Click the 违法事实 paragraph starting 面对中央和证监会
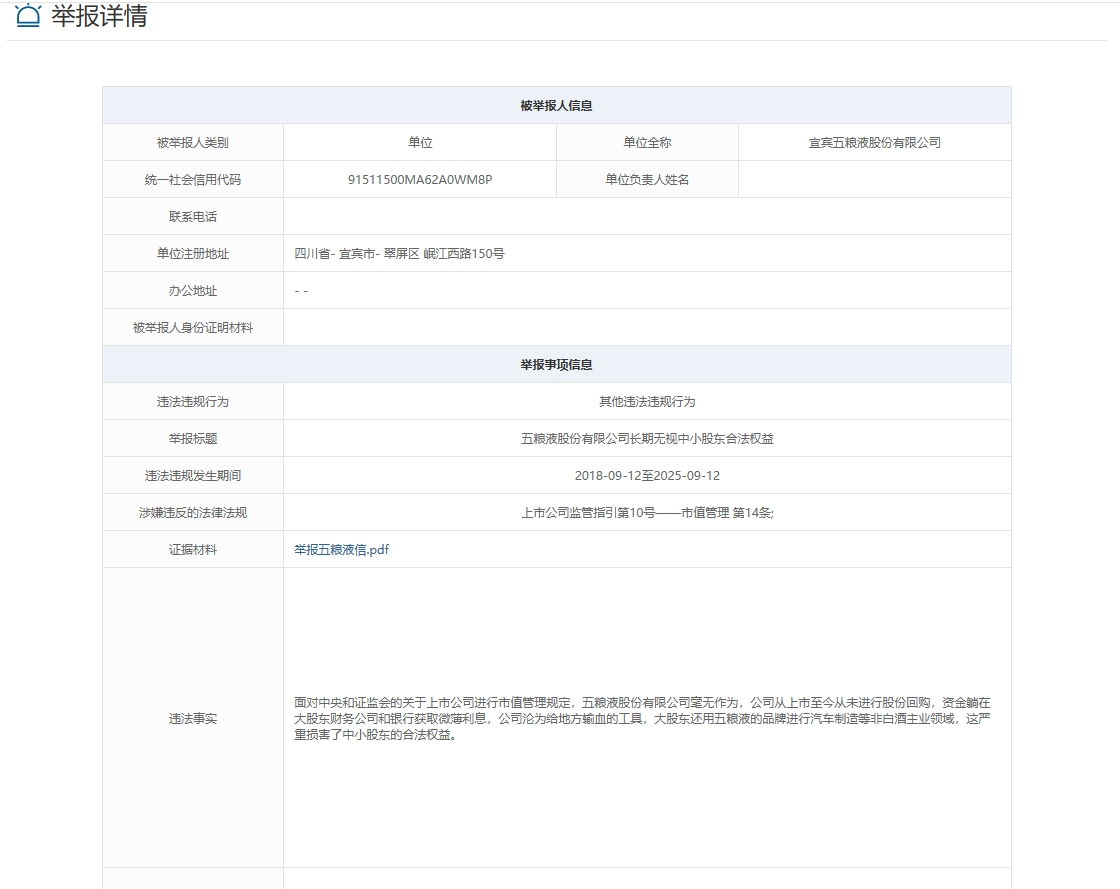Viewport: 1120px width, 889px height. pos(642,718)
